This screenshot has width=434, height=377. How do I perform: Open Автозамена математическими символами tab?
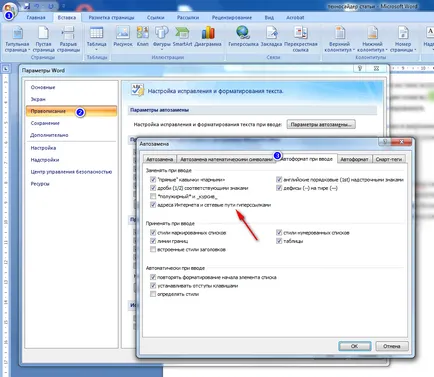(x=226, y=159)
